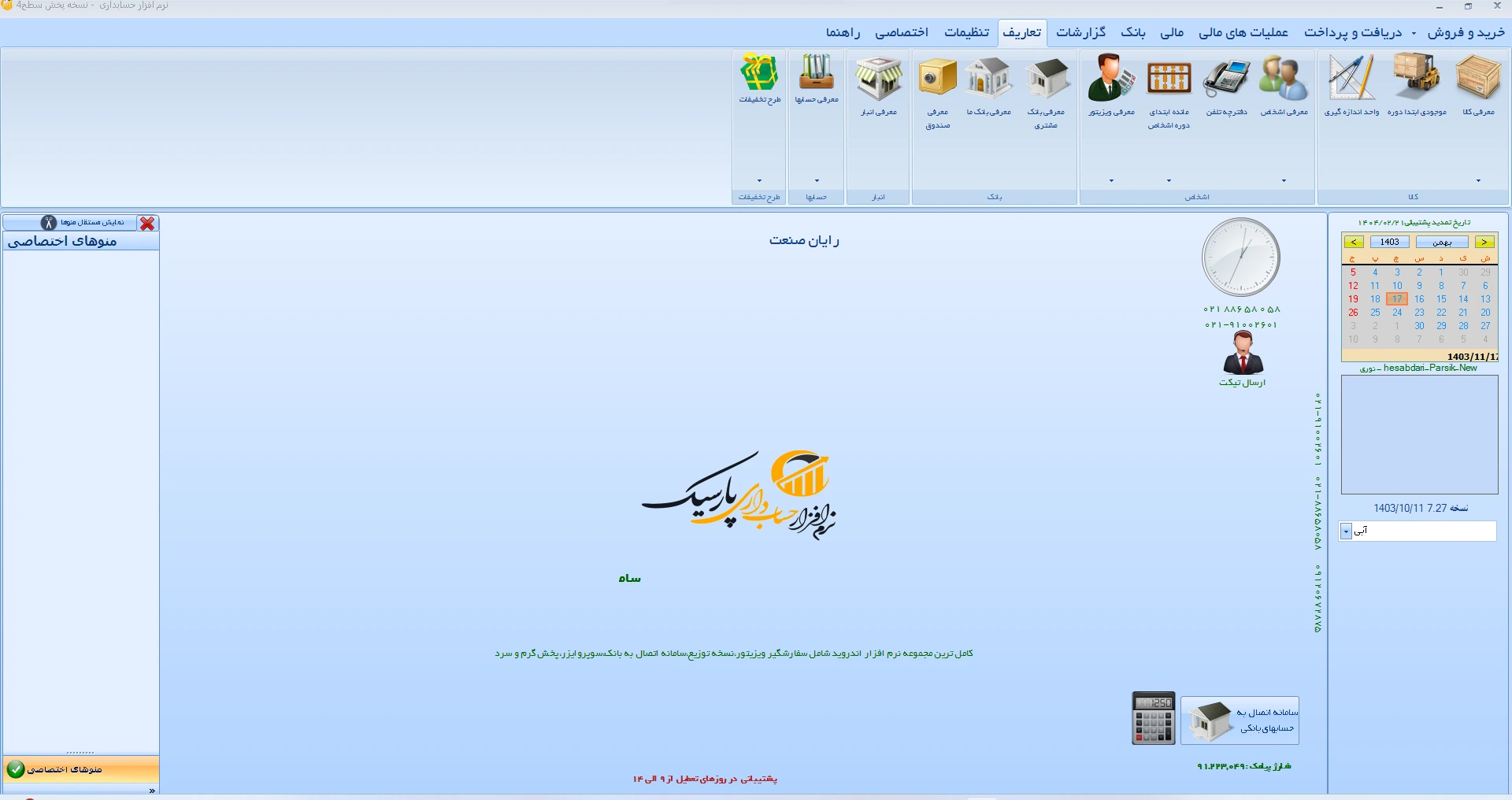Image resolution: width=1512 pixels, height=800 pixels.
Task: Open معرفی اشخاص two-people icon
Action: 1284,77
